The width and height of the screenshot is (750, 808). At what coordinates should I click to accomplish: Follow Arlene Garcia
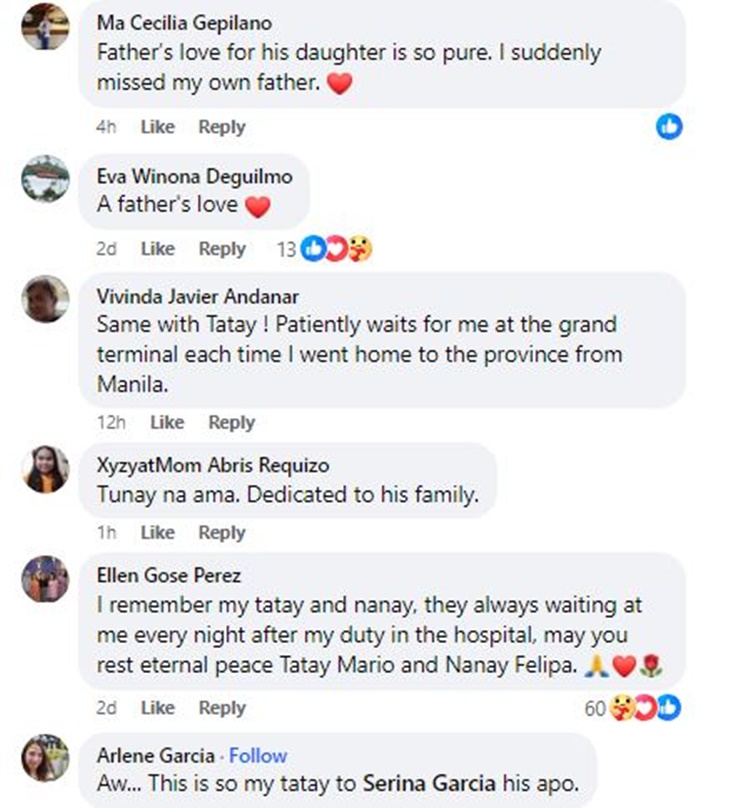258,755
